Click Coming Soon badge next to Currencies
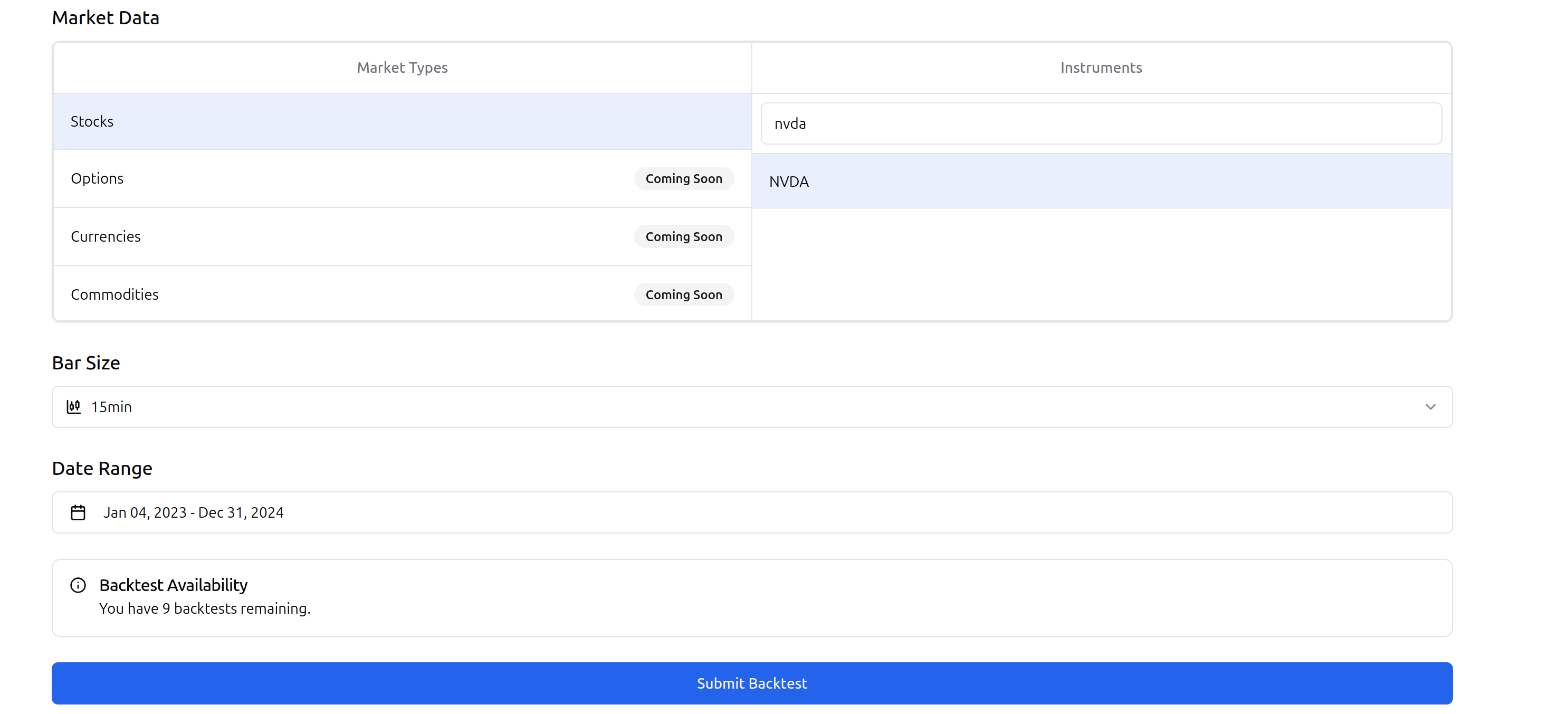The image size is (1568, 714). pyautogui.click(x=684, y=236)
